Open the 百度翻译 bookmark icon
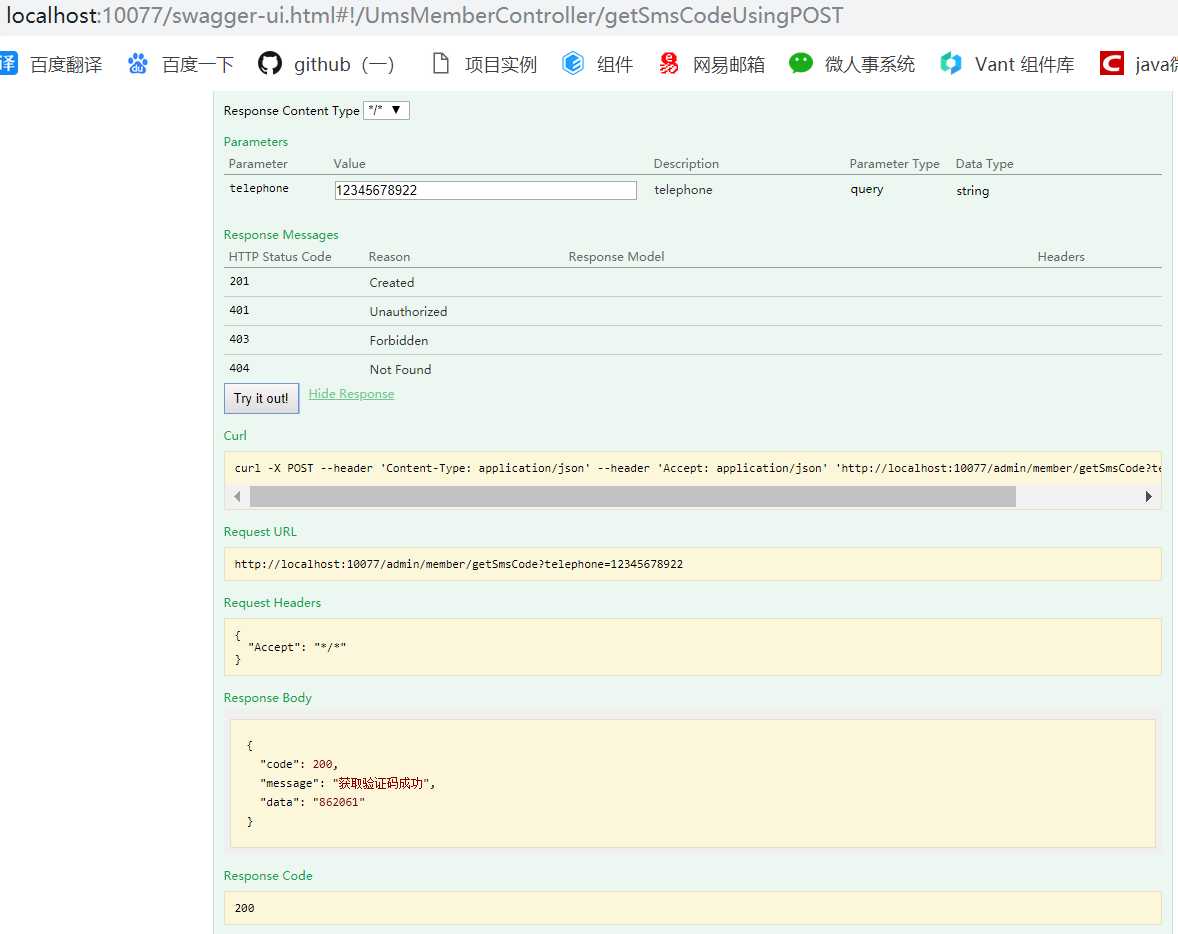The width and height of the screenshot is (1178, 934). click(8, 63)
